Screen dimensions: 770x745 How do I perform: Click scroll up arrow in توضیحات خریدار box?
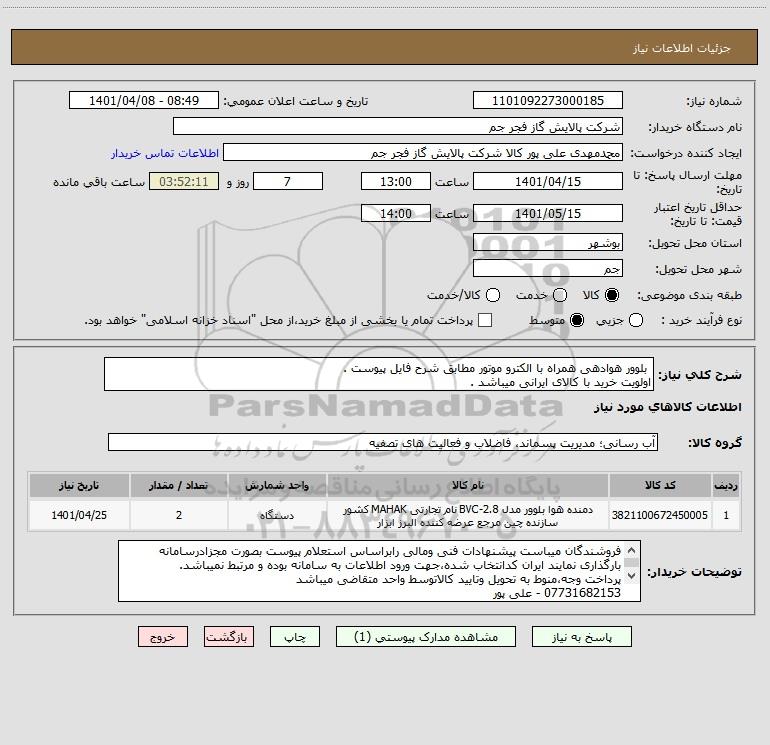point(632,550)
